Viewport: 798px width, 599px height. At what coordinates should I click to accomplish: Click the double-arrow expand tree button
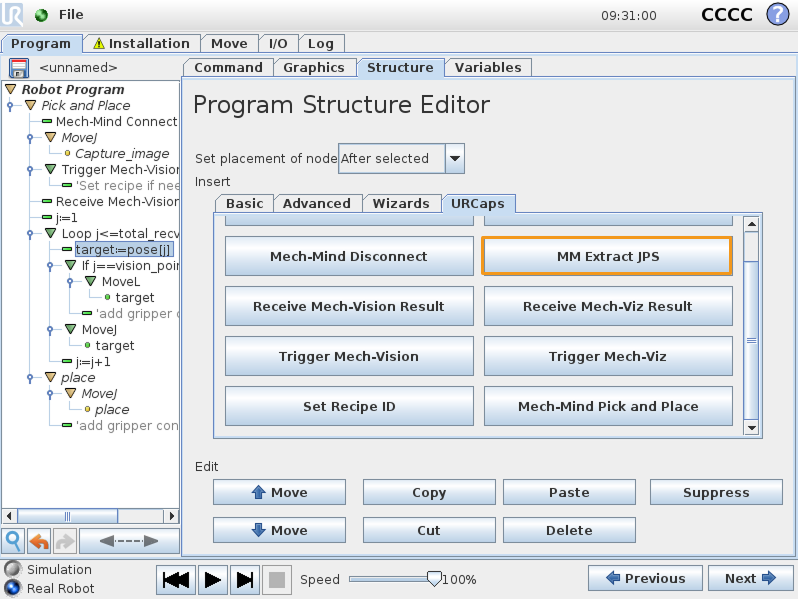pos(129,541)
